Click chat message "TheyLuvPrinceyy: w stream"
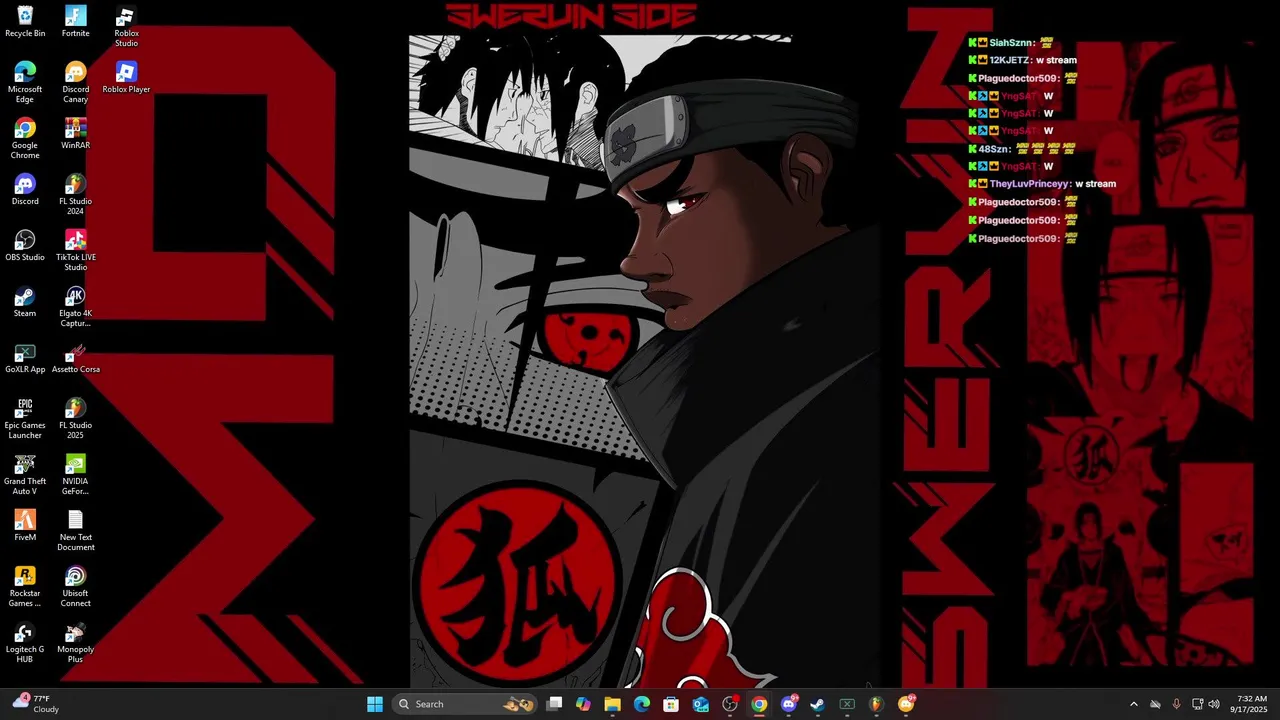Viewport: 1280px width, 720px height. 1042,184
